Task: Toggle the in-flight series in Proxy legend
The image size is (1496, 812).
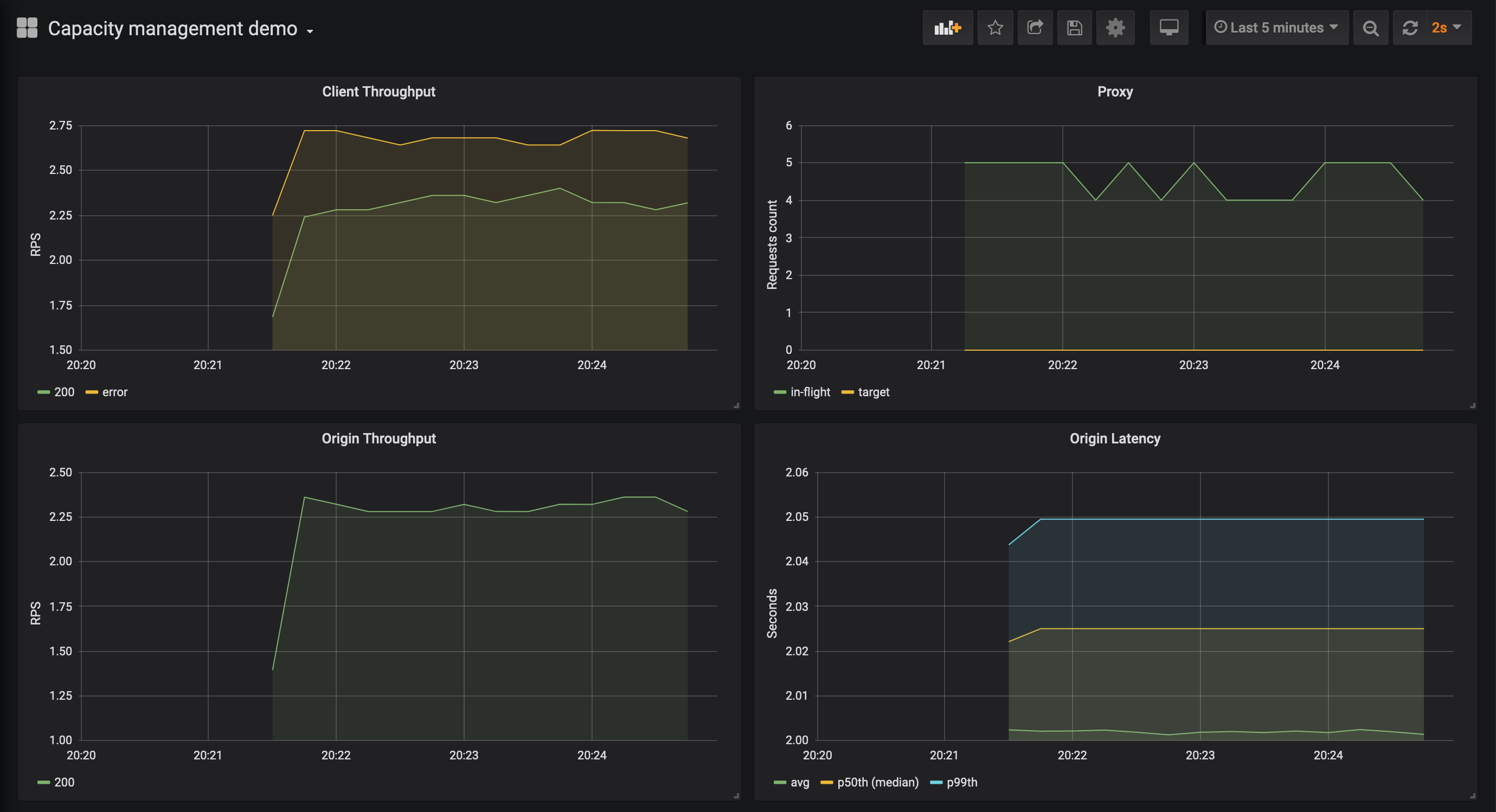Action: [810, 392]
